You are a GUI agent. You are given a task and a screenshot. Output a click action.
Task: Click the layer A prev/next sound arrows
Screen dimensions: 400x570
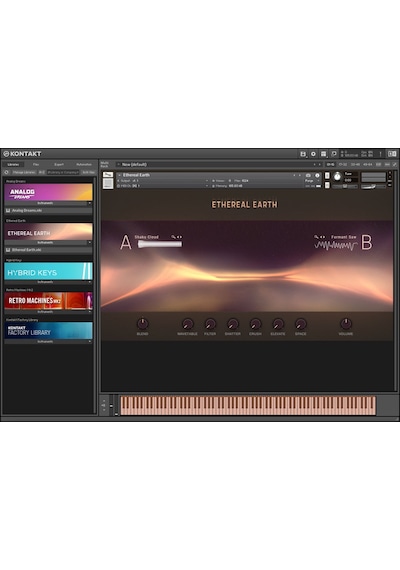(179, 237)
